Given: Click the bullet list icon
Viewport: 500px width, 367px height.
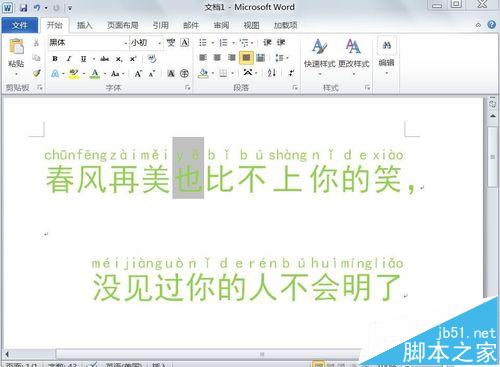Looking at the screenshot, I should tap(203, 42).
